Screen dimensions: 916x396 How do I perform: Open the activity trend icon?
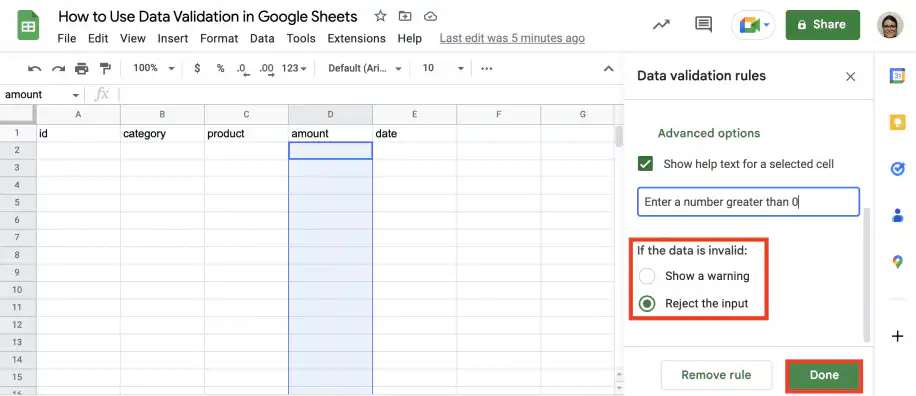click(x=661, y=25)
